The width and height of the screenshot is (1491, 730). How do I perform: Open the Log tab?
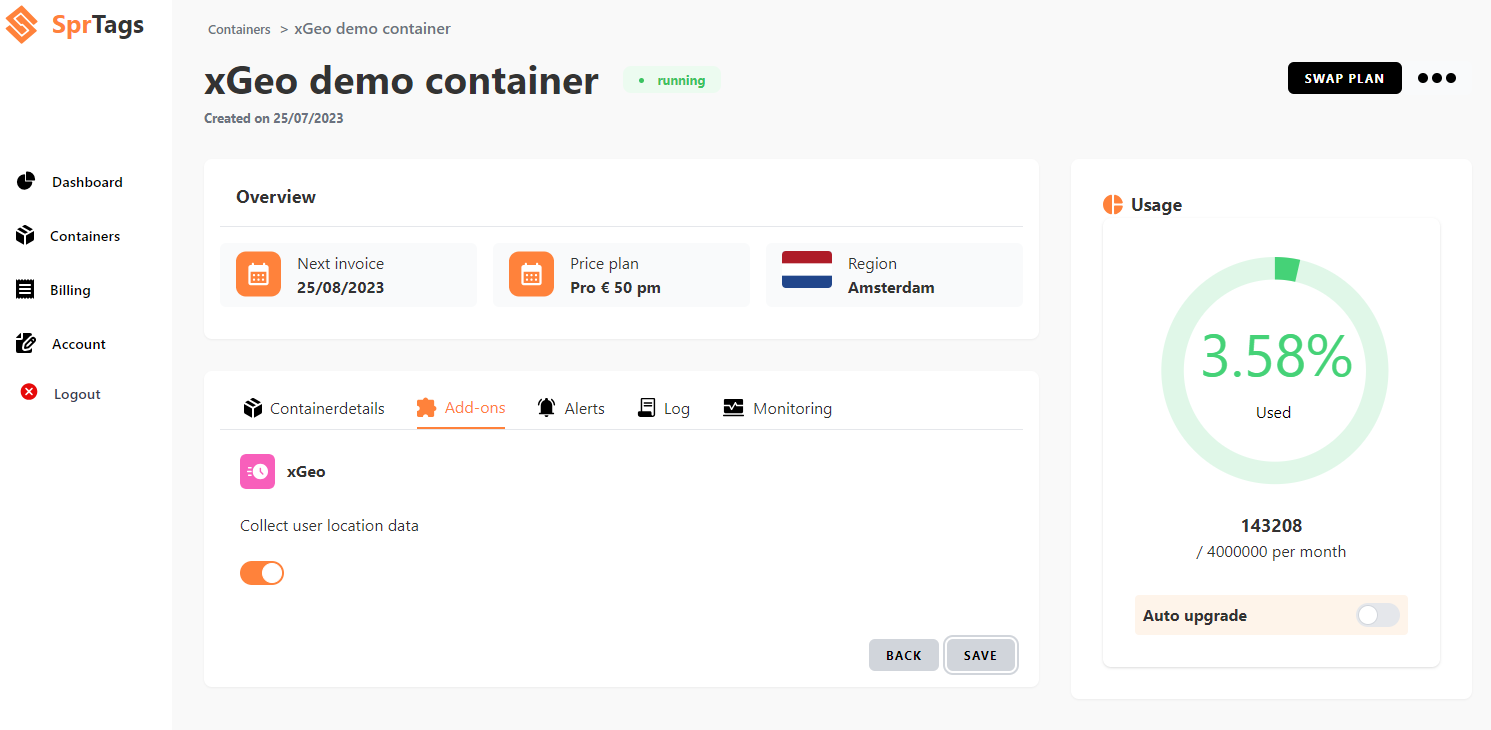tap(663, 408)
